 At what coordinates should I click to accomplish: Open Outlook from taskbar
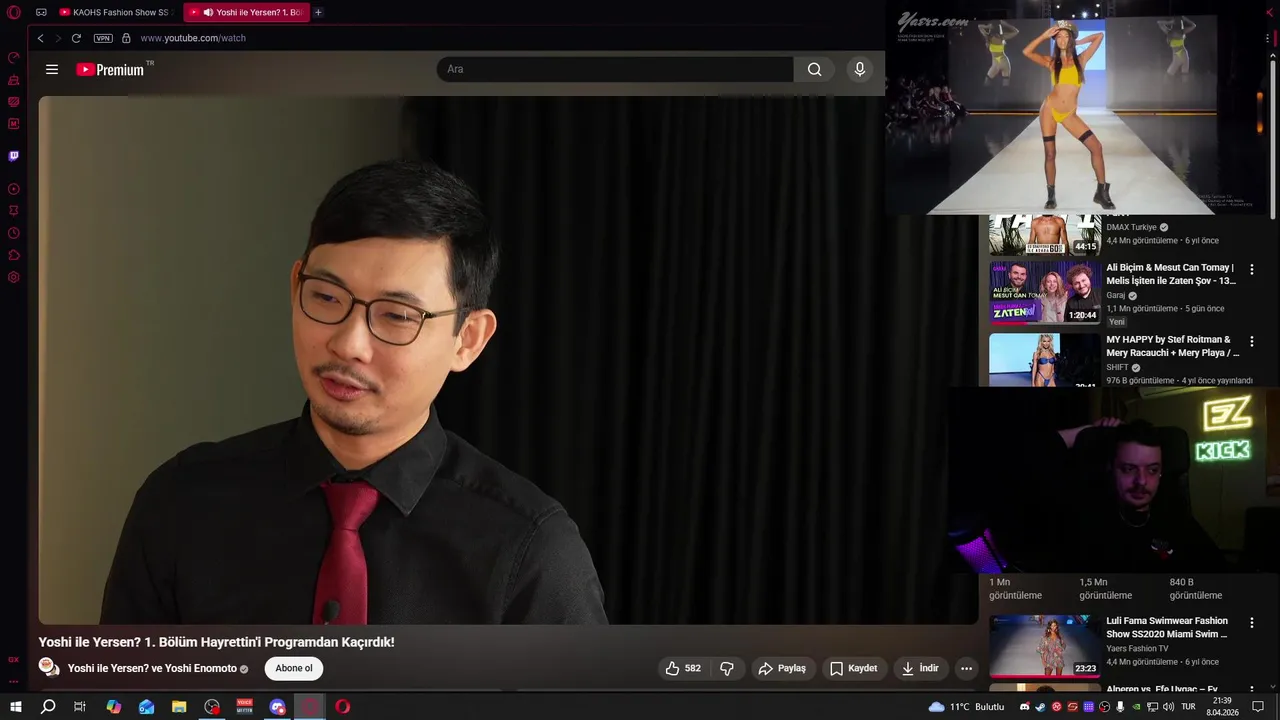[x=146, y=707]
